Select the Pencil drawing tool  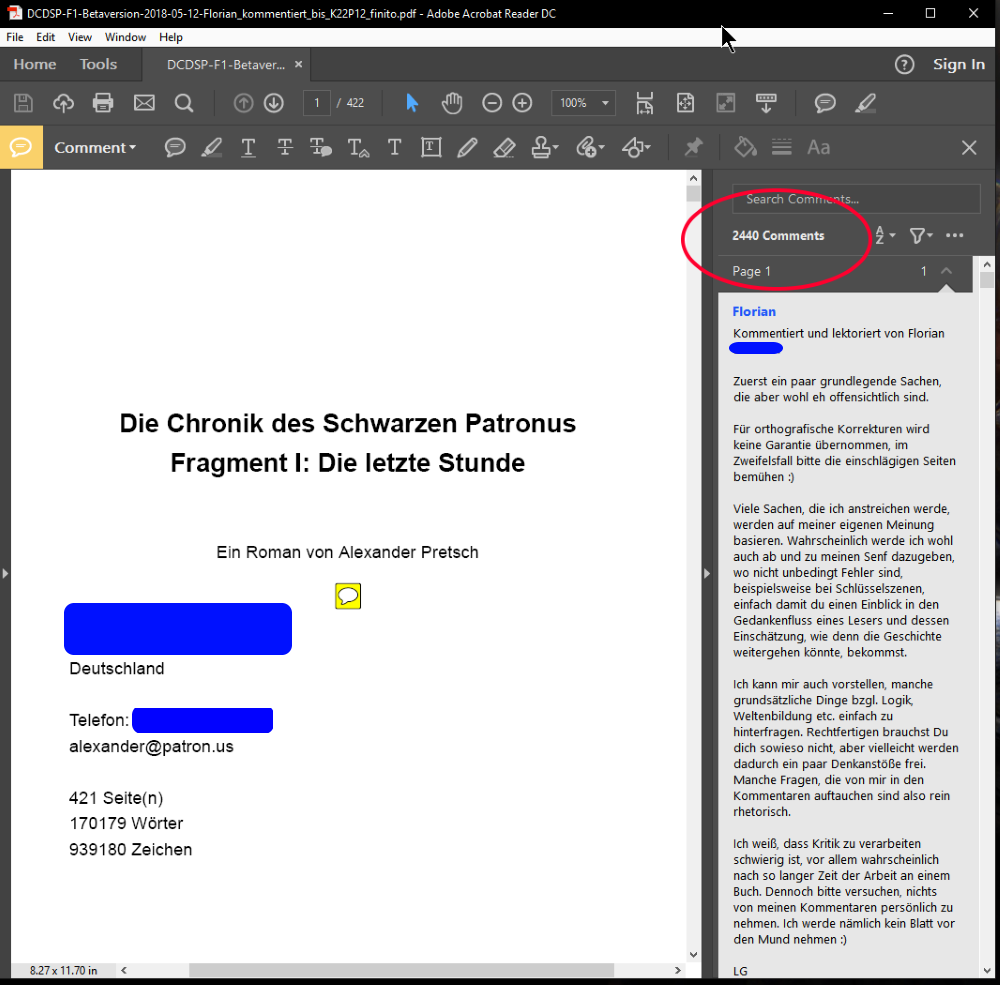467,148
